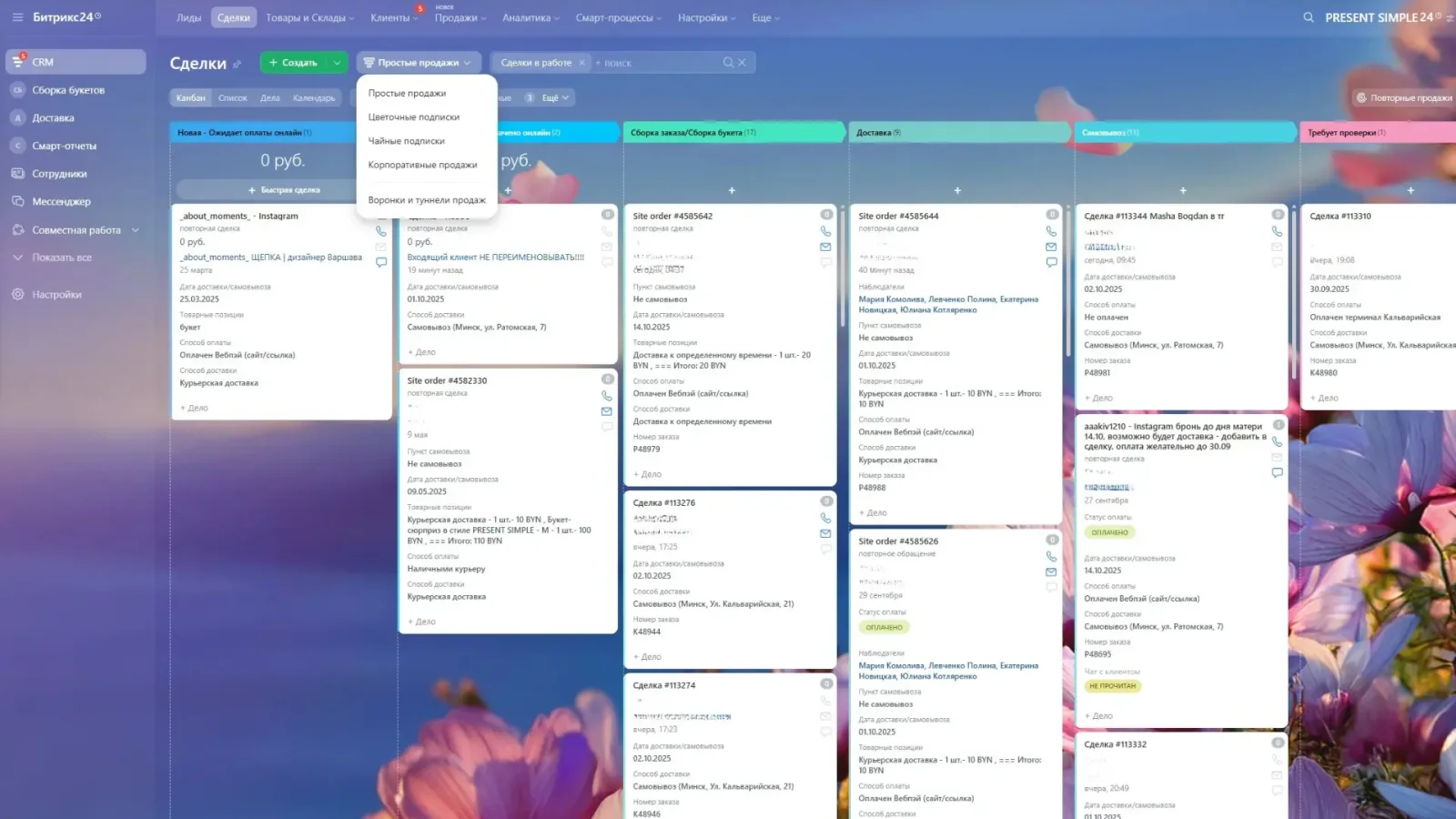The height and width of the screenshot is (819, 1456).
Task: Choose 'Воронки и туннели продаж' menu entry
Action: tap(426, 200)
